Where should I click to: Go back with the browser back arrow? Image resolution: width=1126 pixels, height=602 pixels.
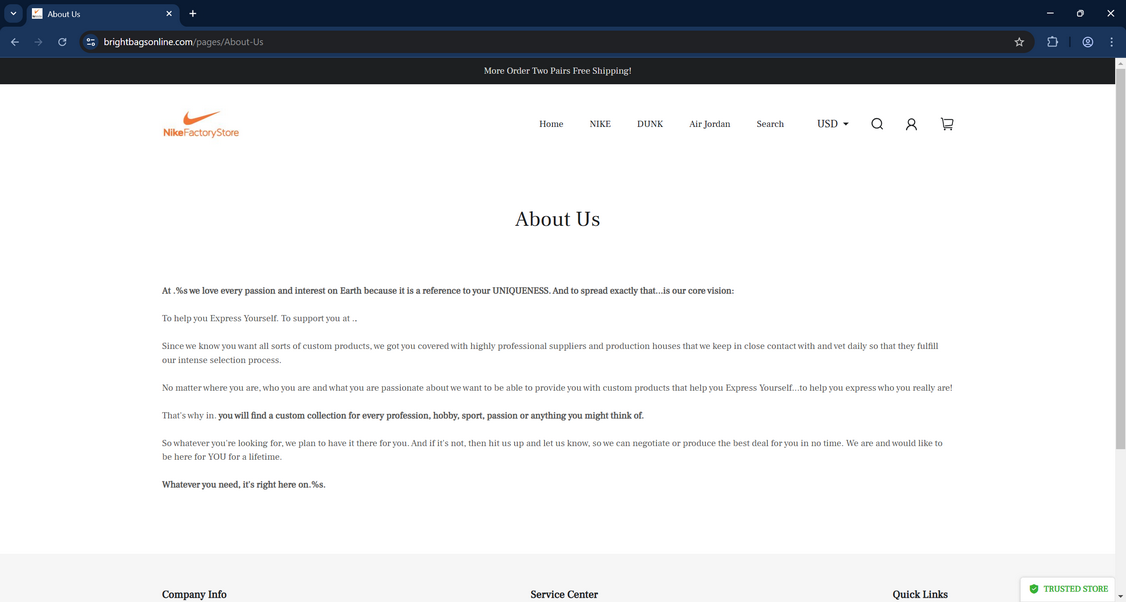(15, 42)
